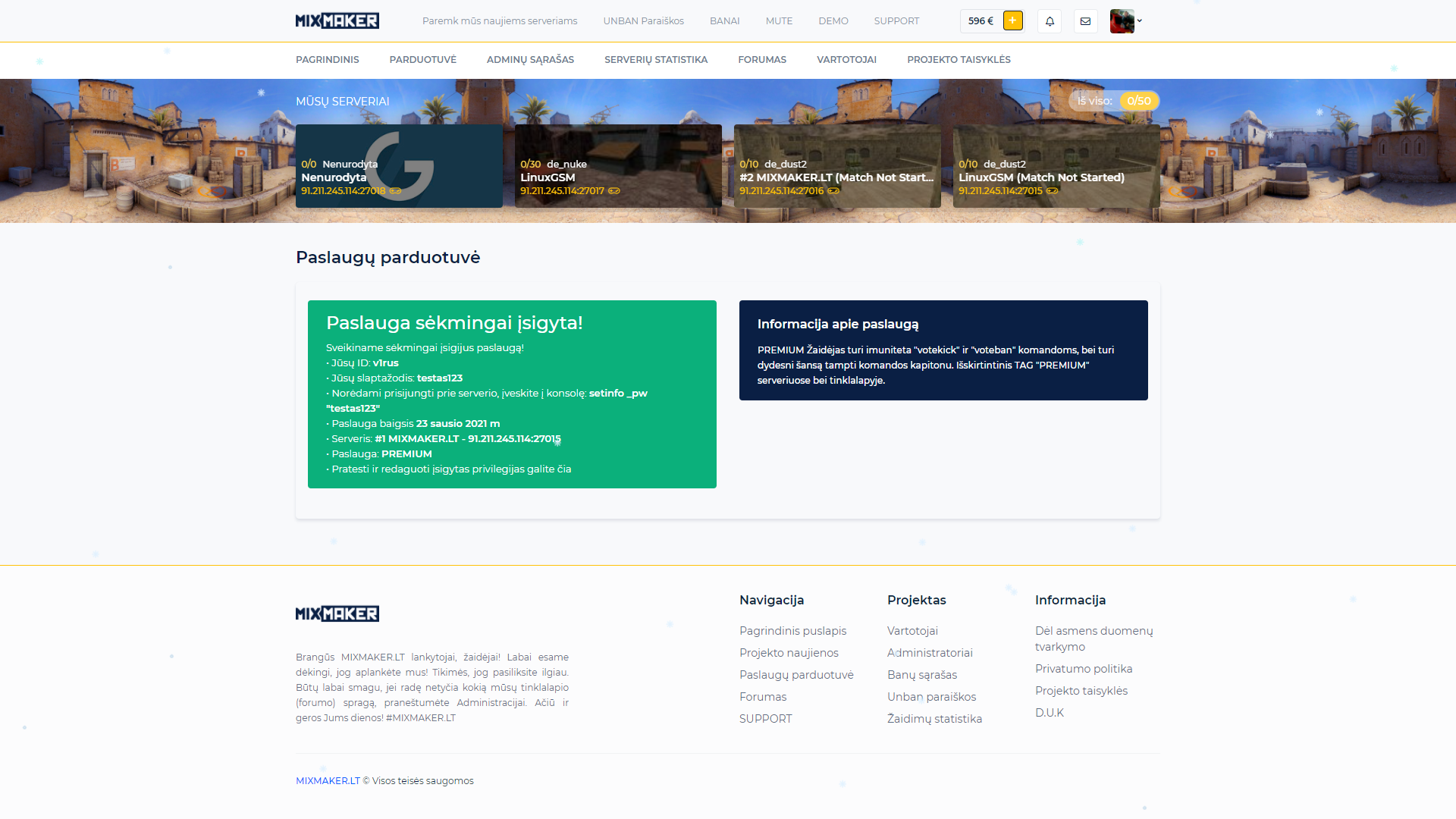
Task: Click the MIXMAKER logo in header
Action: (x=337, y=20)
